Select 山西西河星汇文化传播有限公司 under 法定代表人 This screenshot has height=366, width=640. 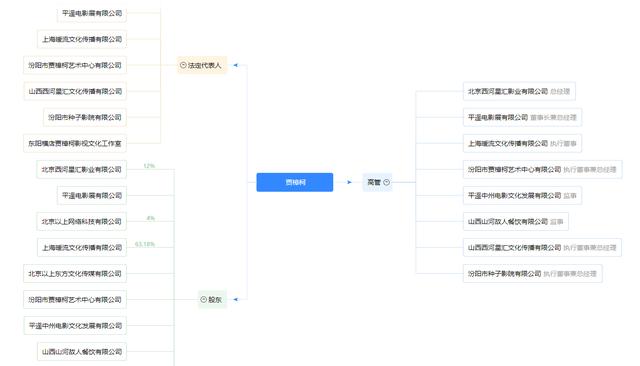click(x=75, y=91)
